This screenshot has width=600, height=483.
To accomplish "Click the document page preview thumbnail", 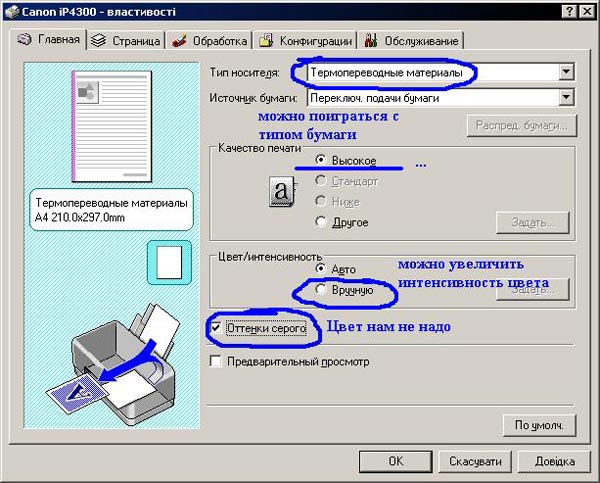I will click(112, 126).
